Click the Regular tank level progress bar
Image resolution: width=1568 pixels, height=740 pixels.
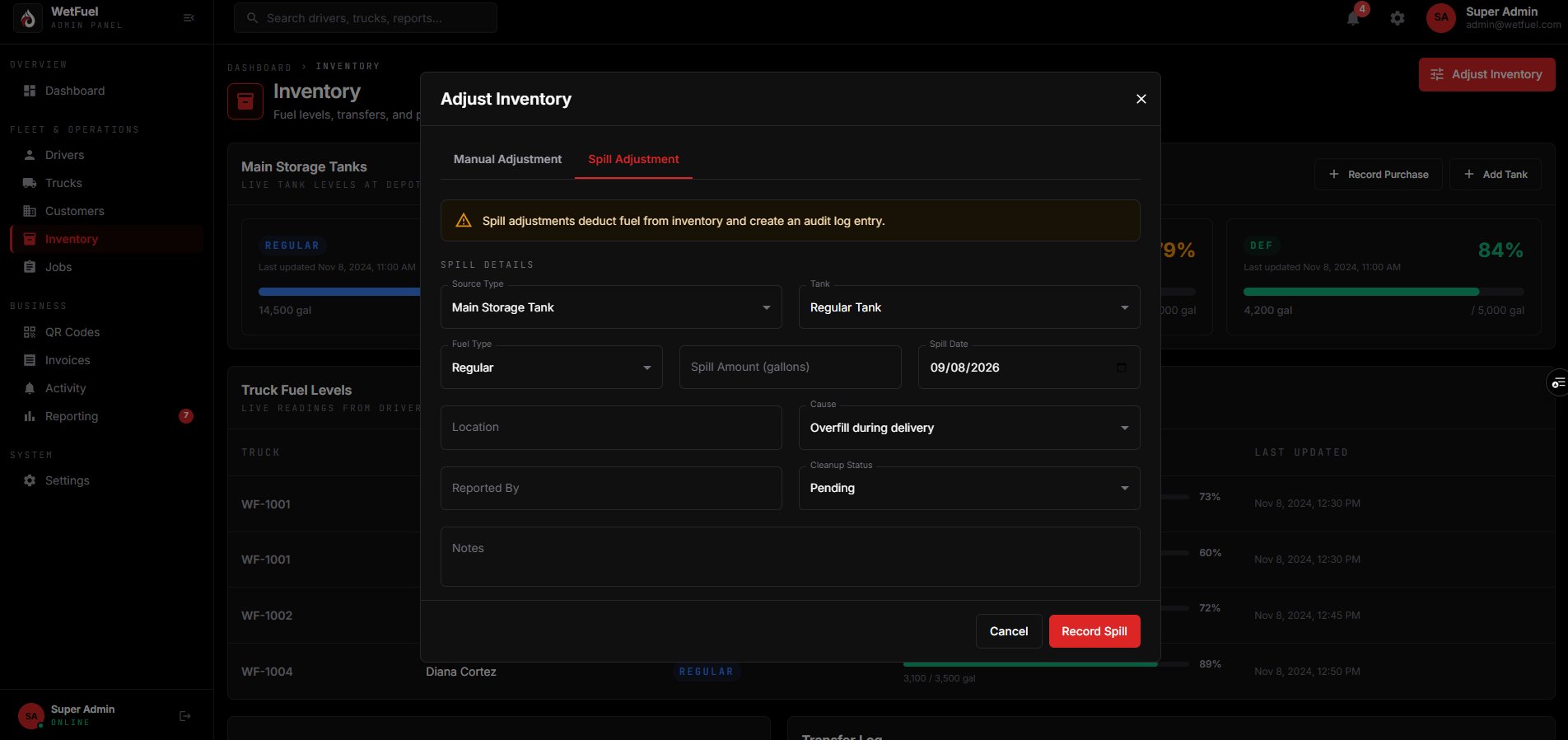click(x=339, y=292)
